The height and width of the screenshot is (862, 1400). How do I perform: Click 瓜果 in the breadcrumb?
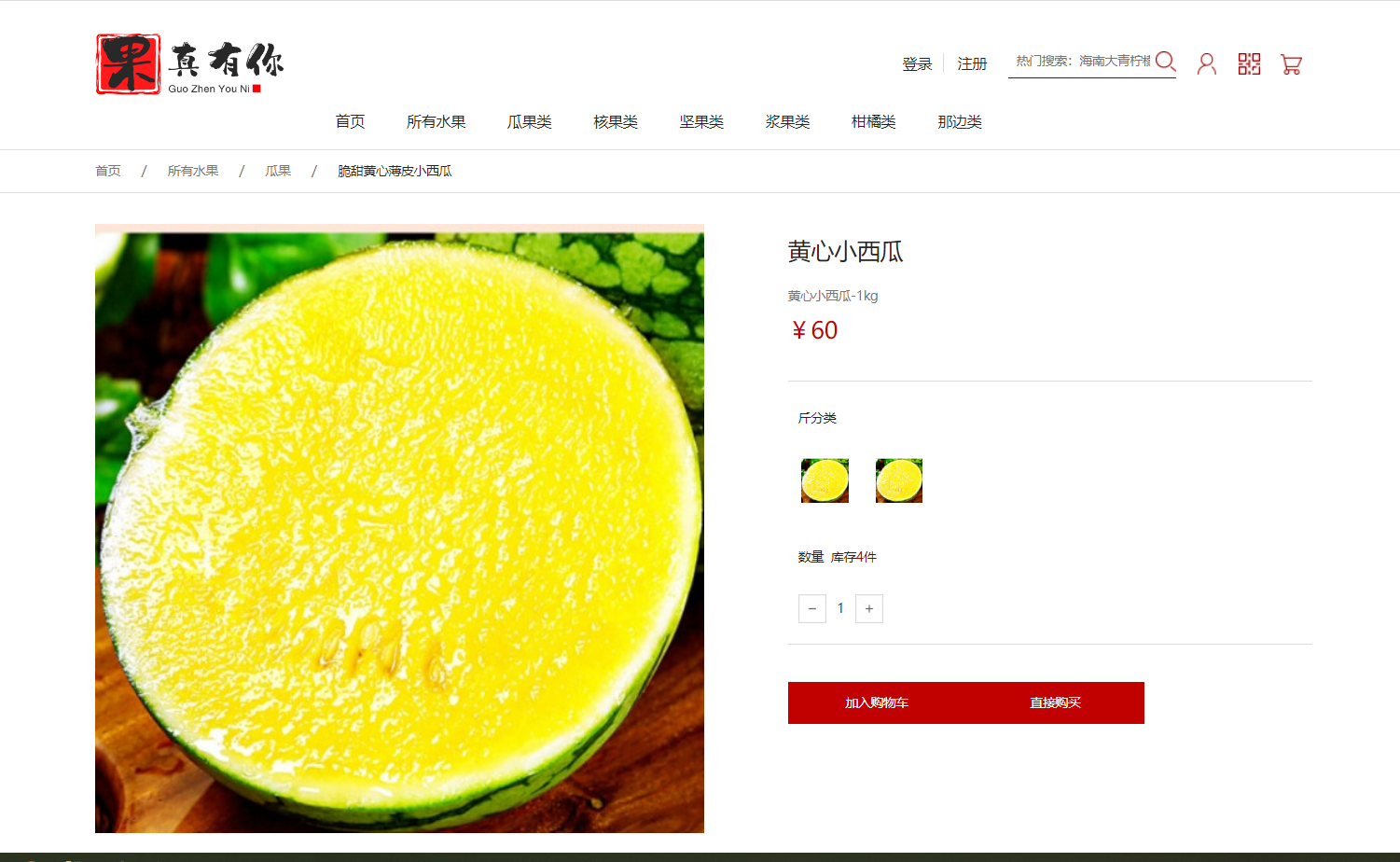point(278,171)
